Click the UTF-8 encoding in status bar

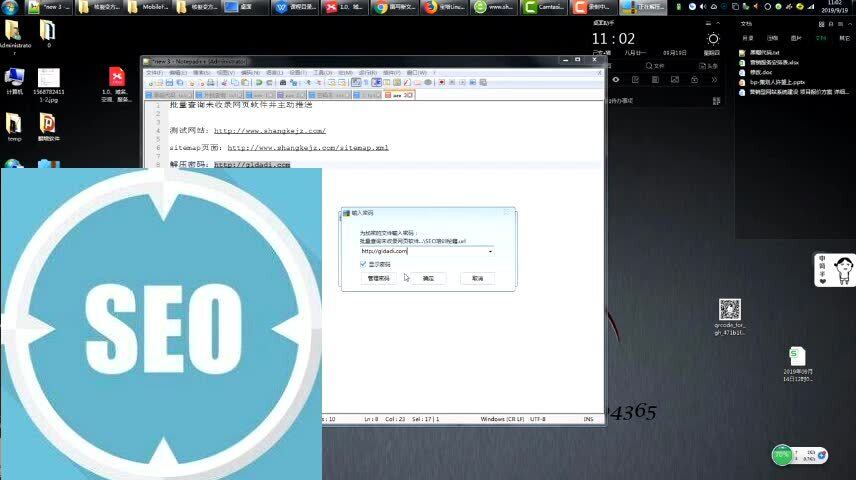tap(538, 419)
